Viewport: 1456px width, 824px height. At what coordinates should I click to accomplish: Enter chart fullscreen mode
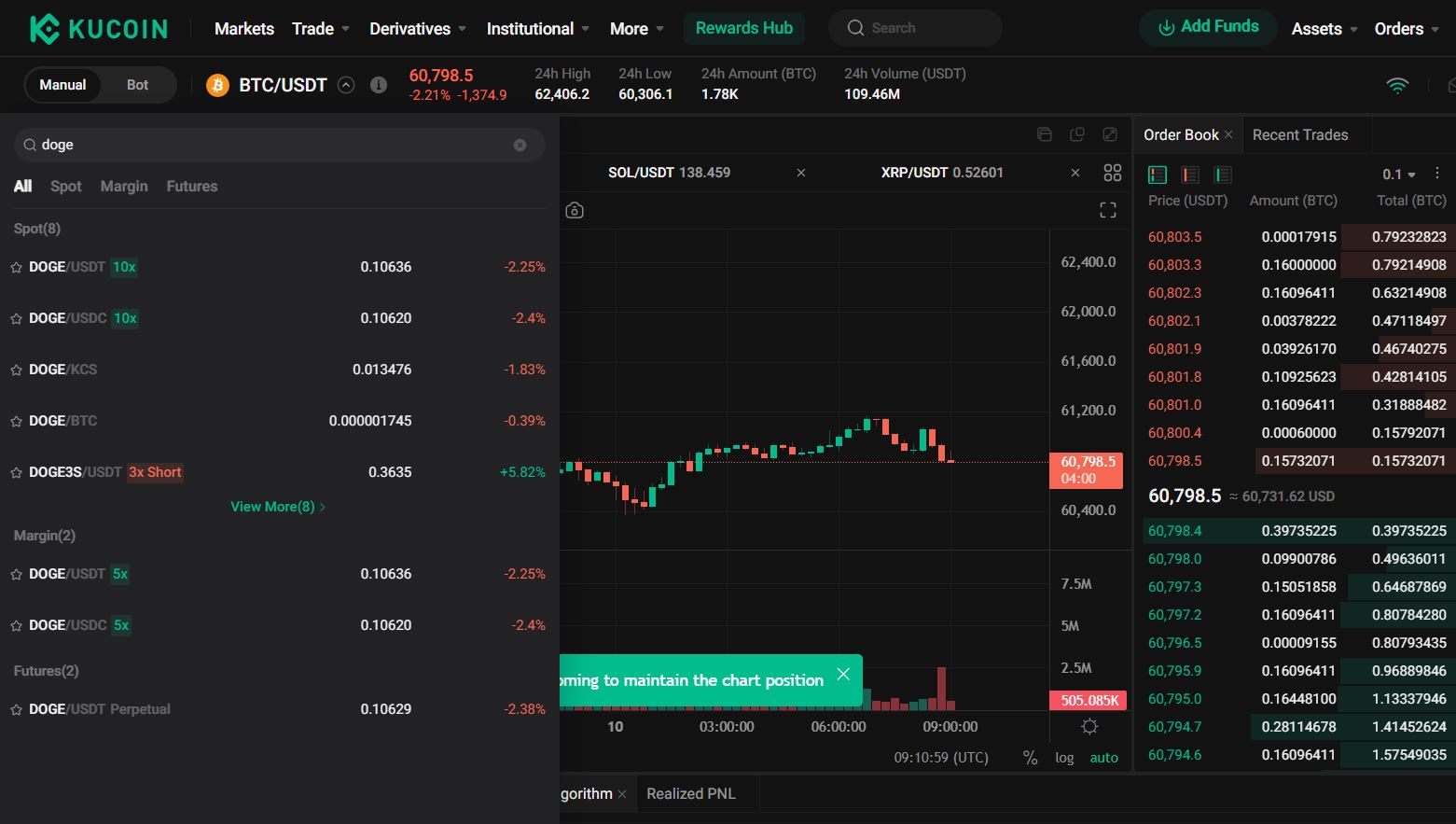pyautogui.click(x=1108, y=210)
